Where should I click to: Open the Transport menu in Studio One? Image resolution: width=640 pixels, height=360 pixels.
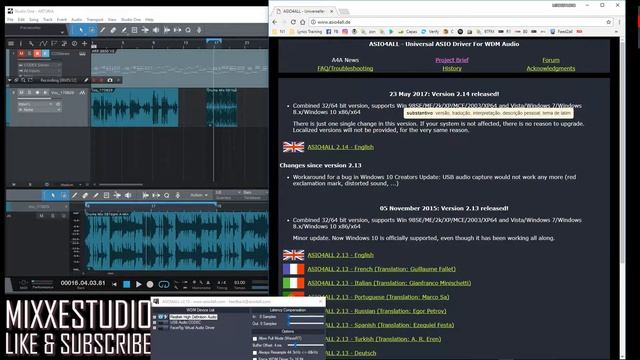(95, 20)
